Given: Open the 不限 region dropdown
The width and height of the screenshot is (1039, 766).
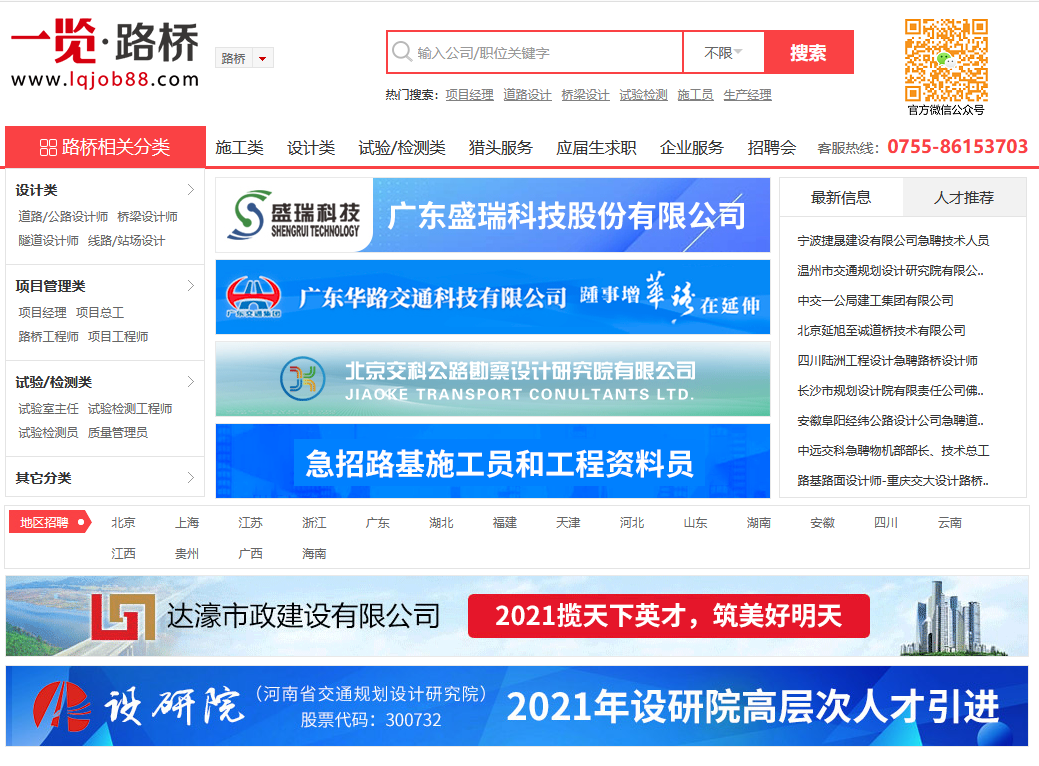Looking at the screenshot, I should tap(723, 52).
